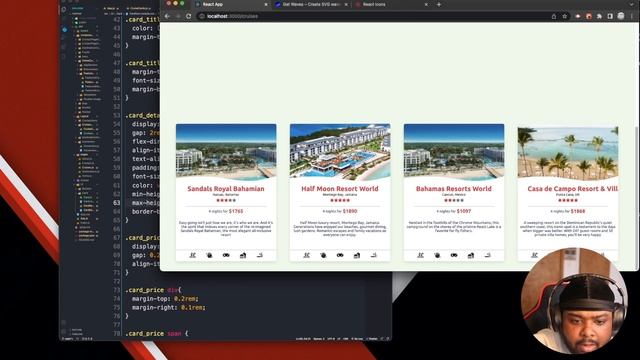Viewport: 640px width, 360px height.
Task: Click the bed icon on Bahamas Resorts World card
Action: pos(470,255)
